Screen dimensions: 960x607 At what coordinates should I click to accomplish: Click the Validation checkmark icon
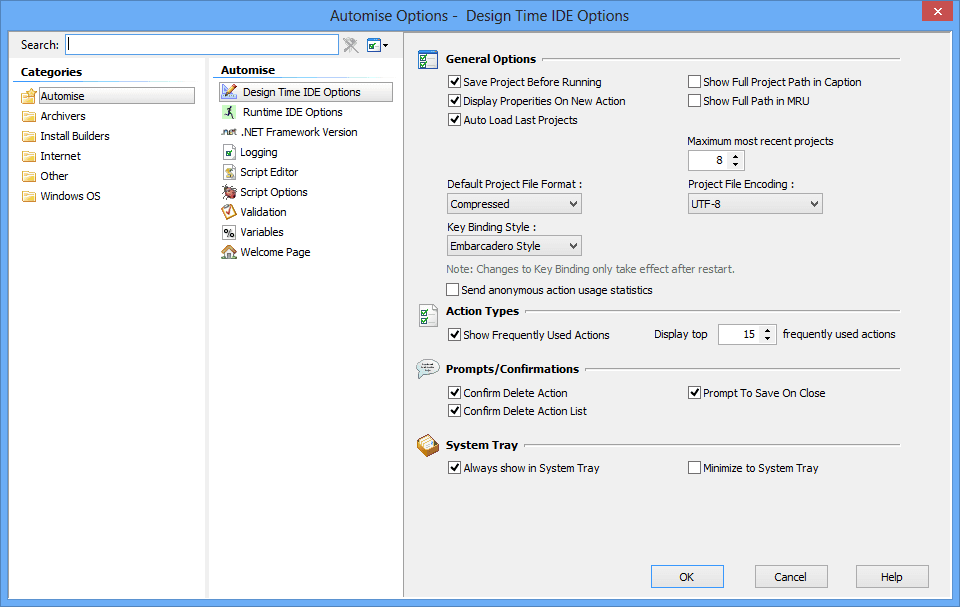click(x=229, y=212)
